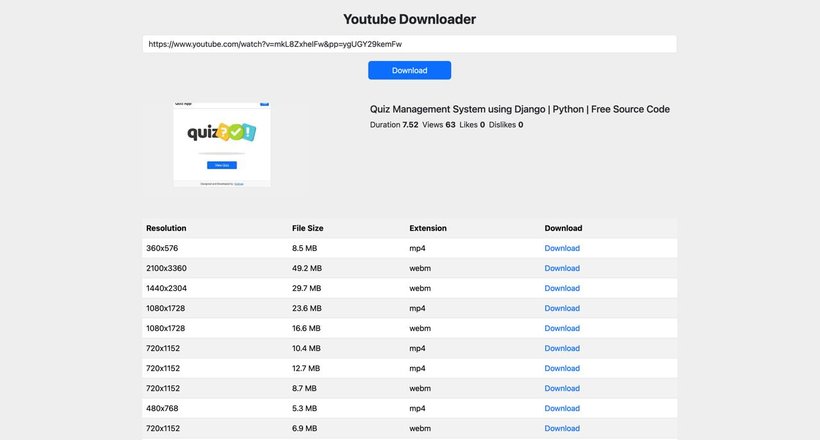Download the 1440x2304 29.7 MB webm
The width and height of the screenshot is (820, 440).
562,288
